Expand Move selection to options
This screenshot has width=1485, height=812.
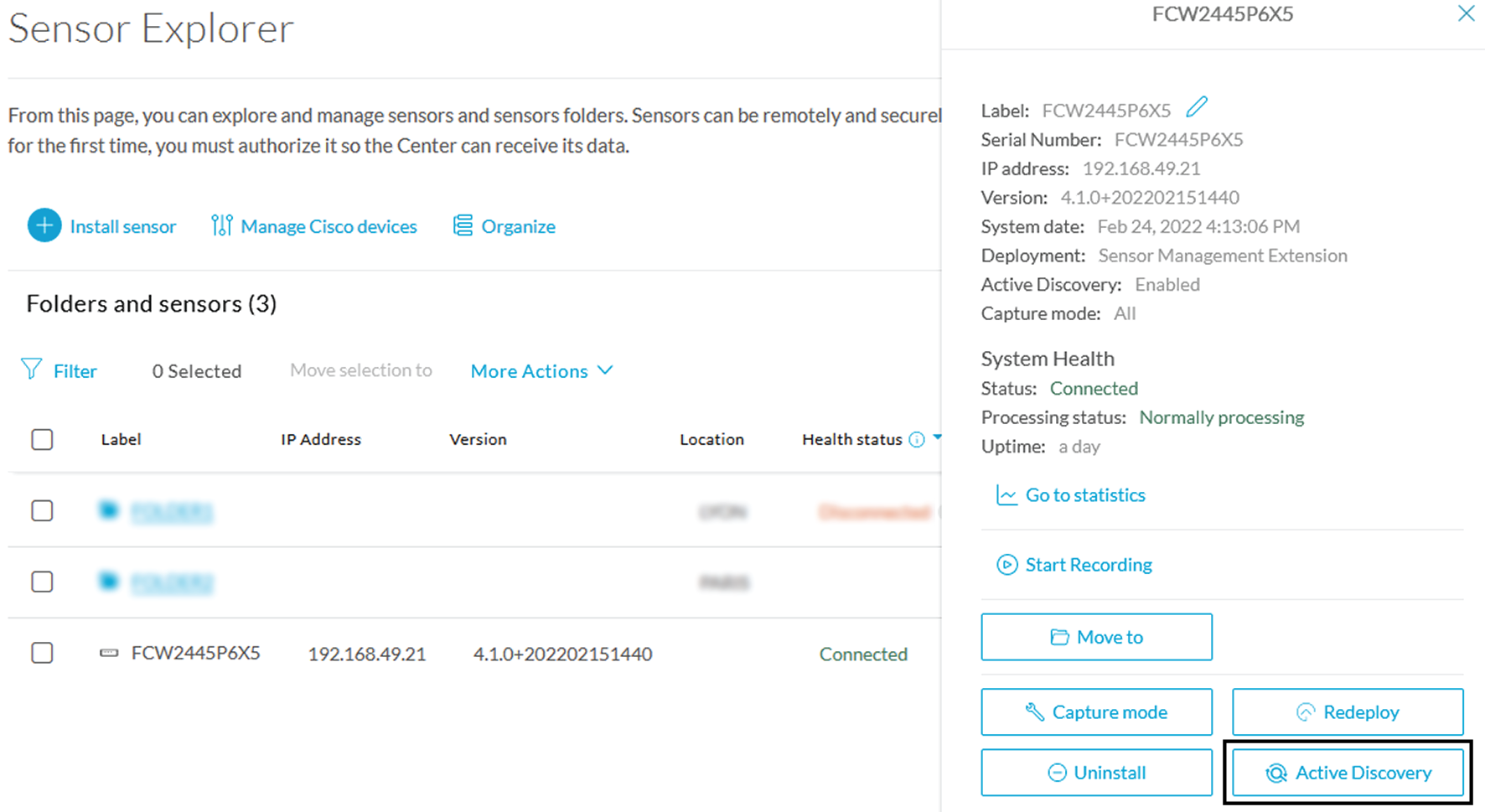[360, 370]
